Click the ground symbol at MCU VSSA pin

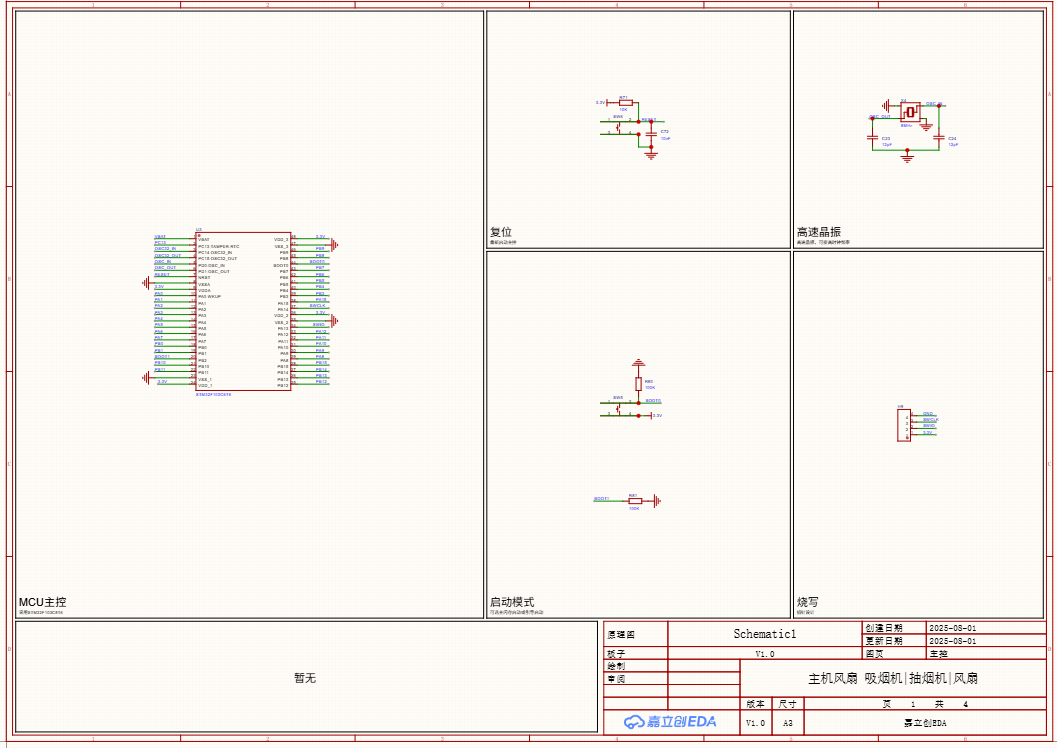146,283
